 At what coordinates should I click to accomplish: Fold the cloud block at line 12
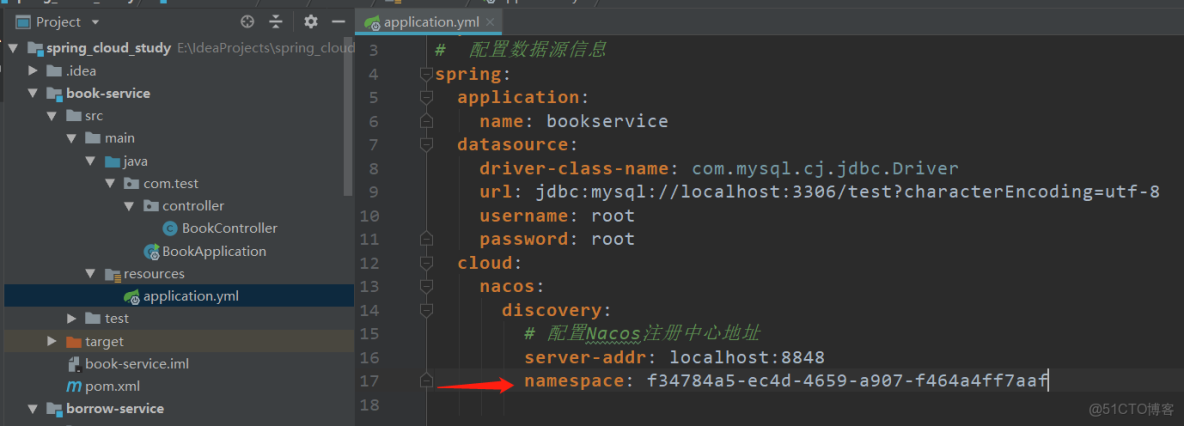(427, 263)
